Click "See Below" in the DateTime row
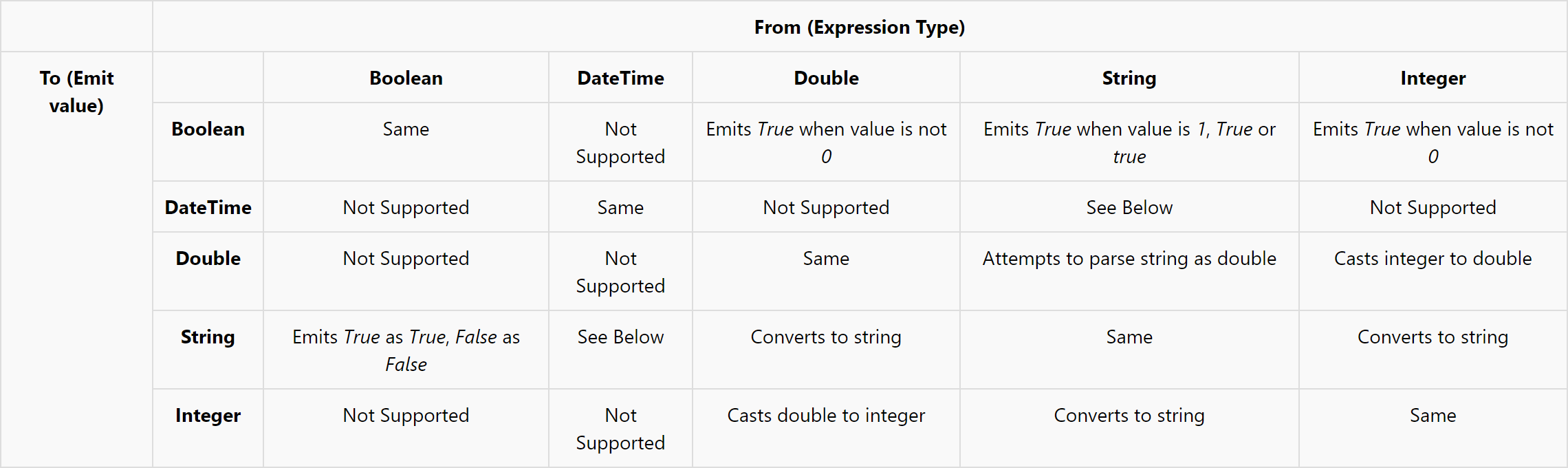The height and width of the screenshot is (468, 1568). (1129, 208)
